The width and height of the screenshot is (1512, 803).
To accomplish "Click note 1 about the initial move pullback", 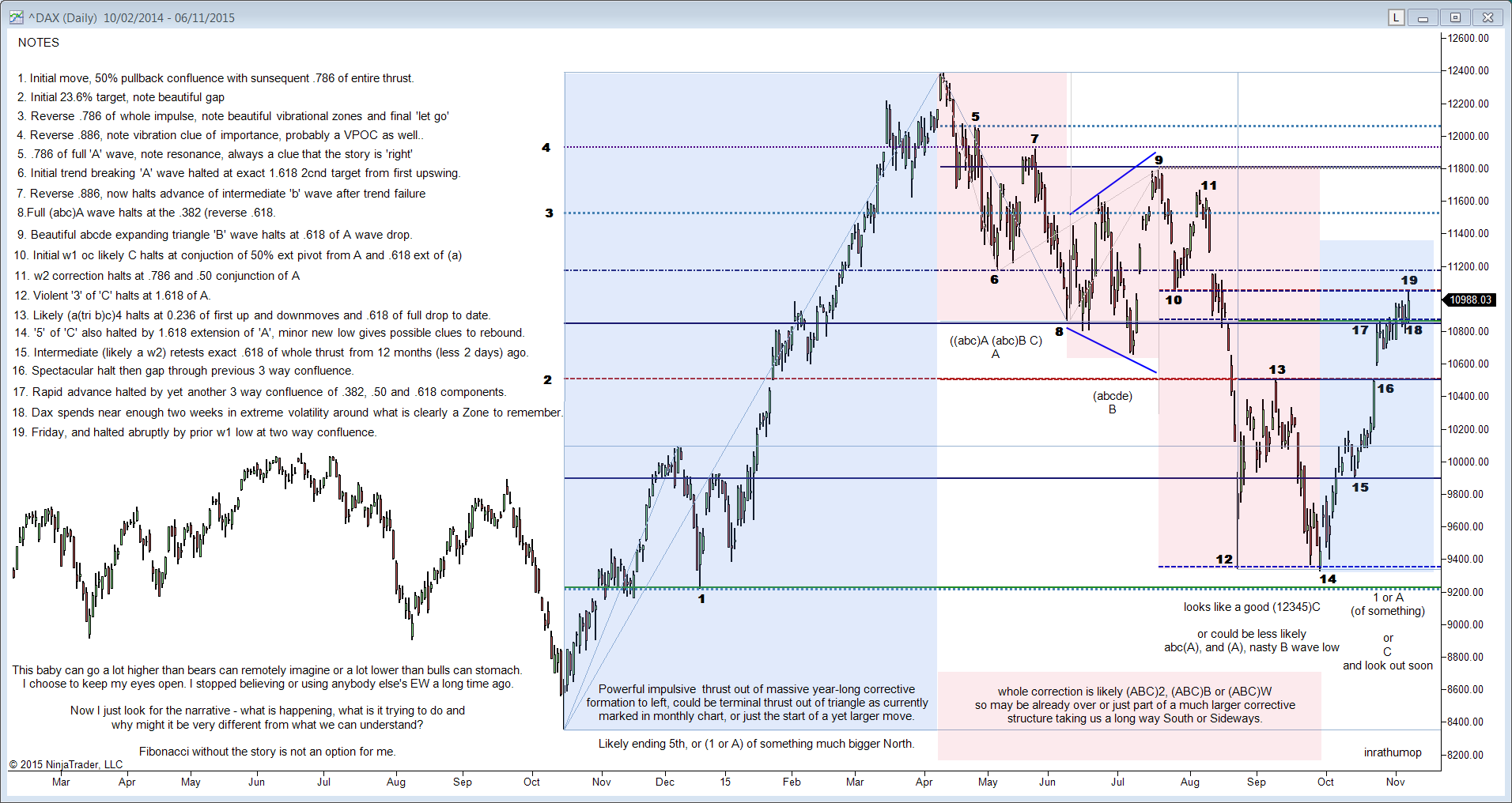I will coord(215,78).
